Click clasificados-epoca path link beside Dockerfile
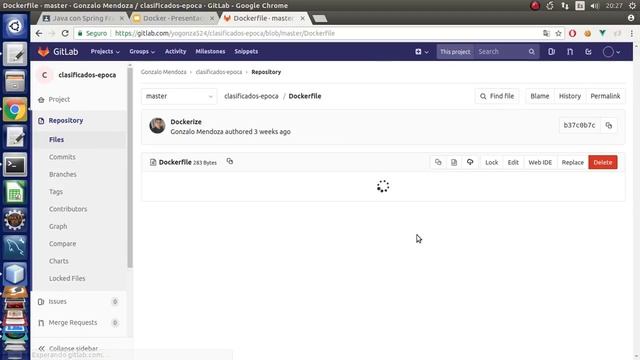Viewport: 640px width, 360px height. (x=251, y=96)
